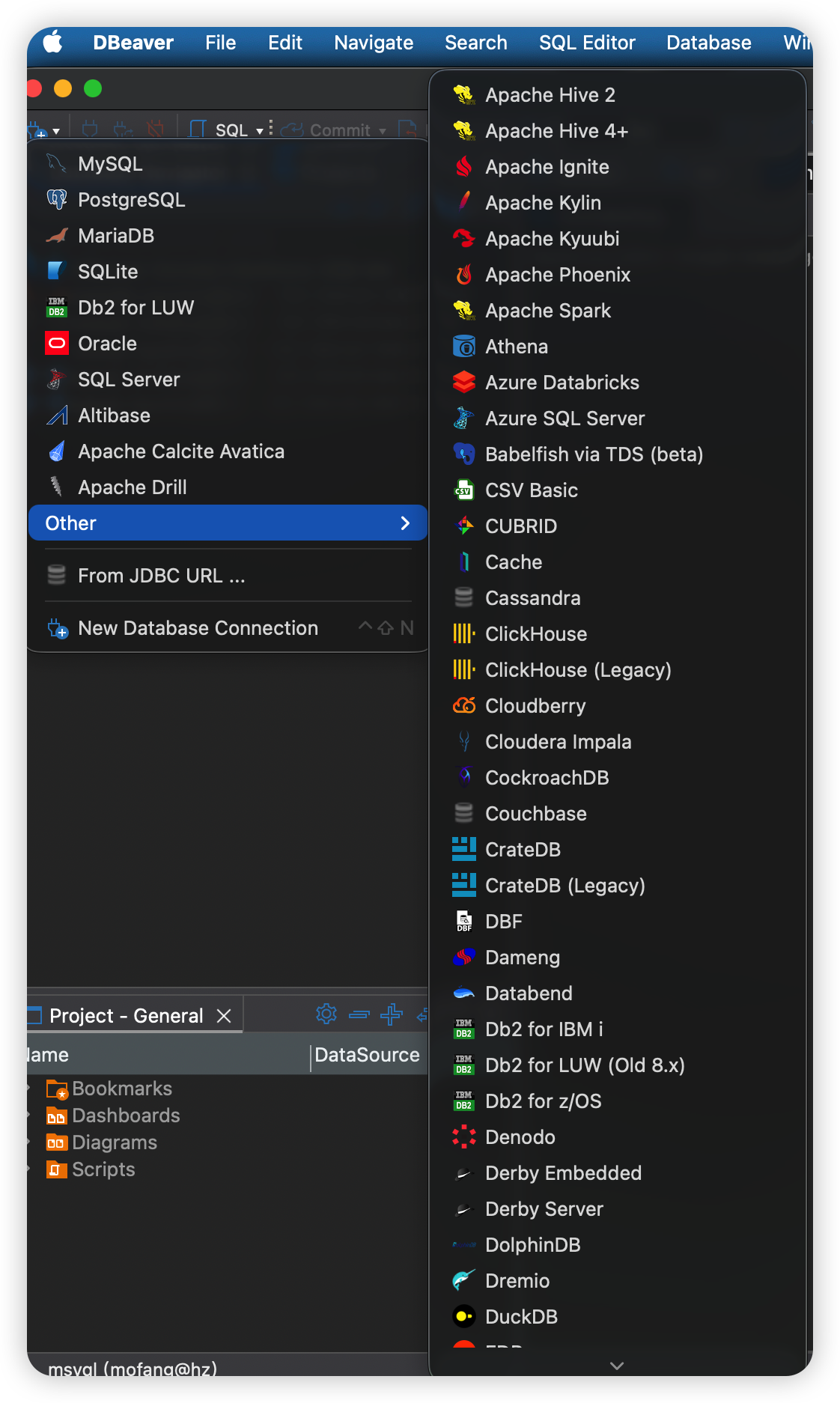This screenshot has width=840, height=1403.
Task: Open the Database menu
Action: tap(709, 43)
